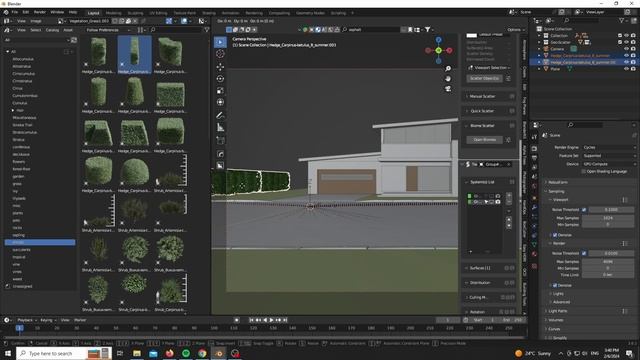This screenshot has height=360, width=640.
Task: Toggle viewport Noise Threshold checkbox
Action: [x=584, y=210]
